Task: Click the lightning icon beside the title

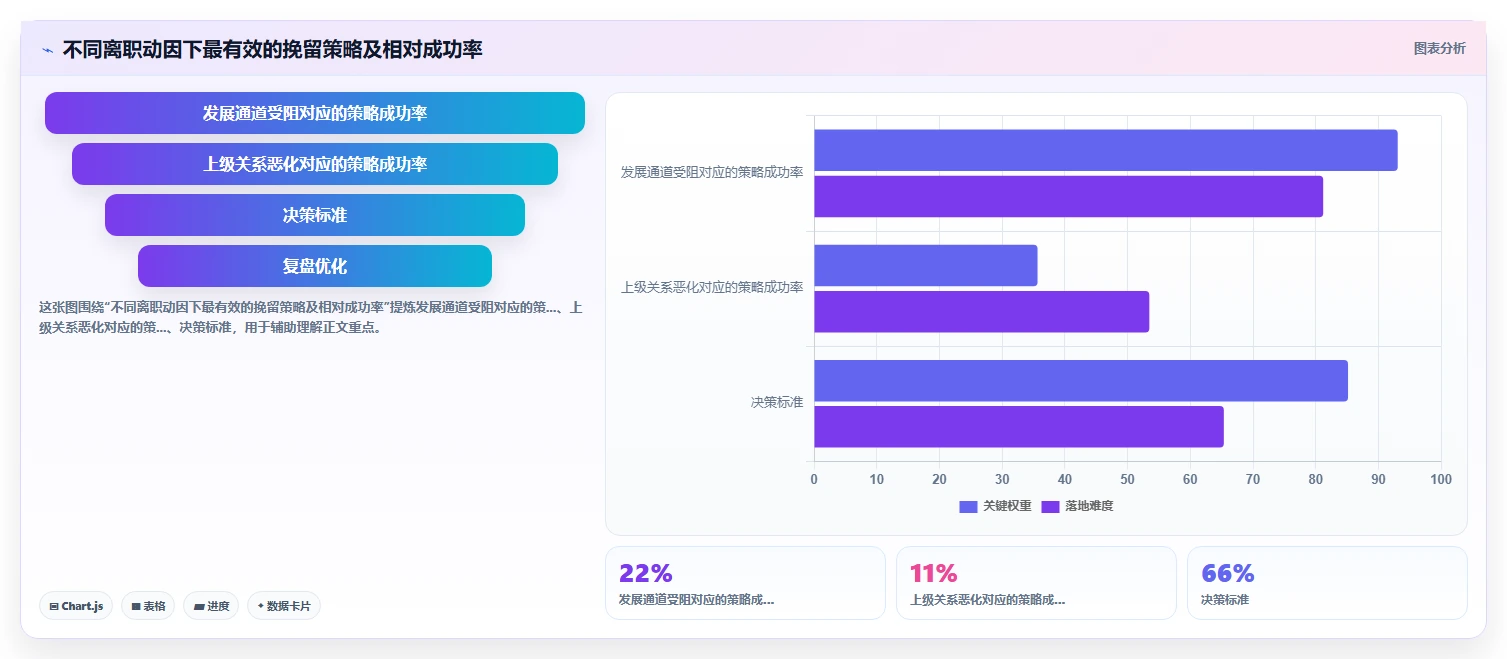Action: click(x=48, y=49)
